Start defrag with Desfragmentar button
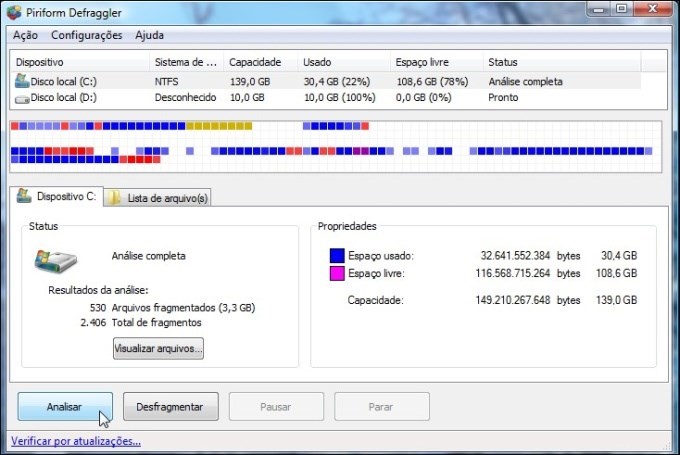The width and height of the screenshot is (680, 455). point(170,406)
